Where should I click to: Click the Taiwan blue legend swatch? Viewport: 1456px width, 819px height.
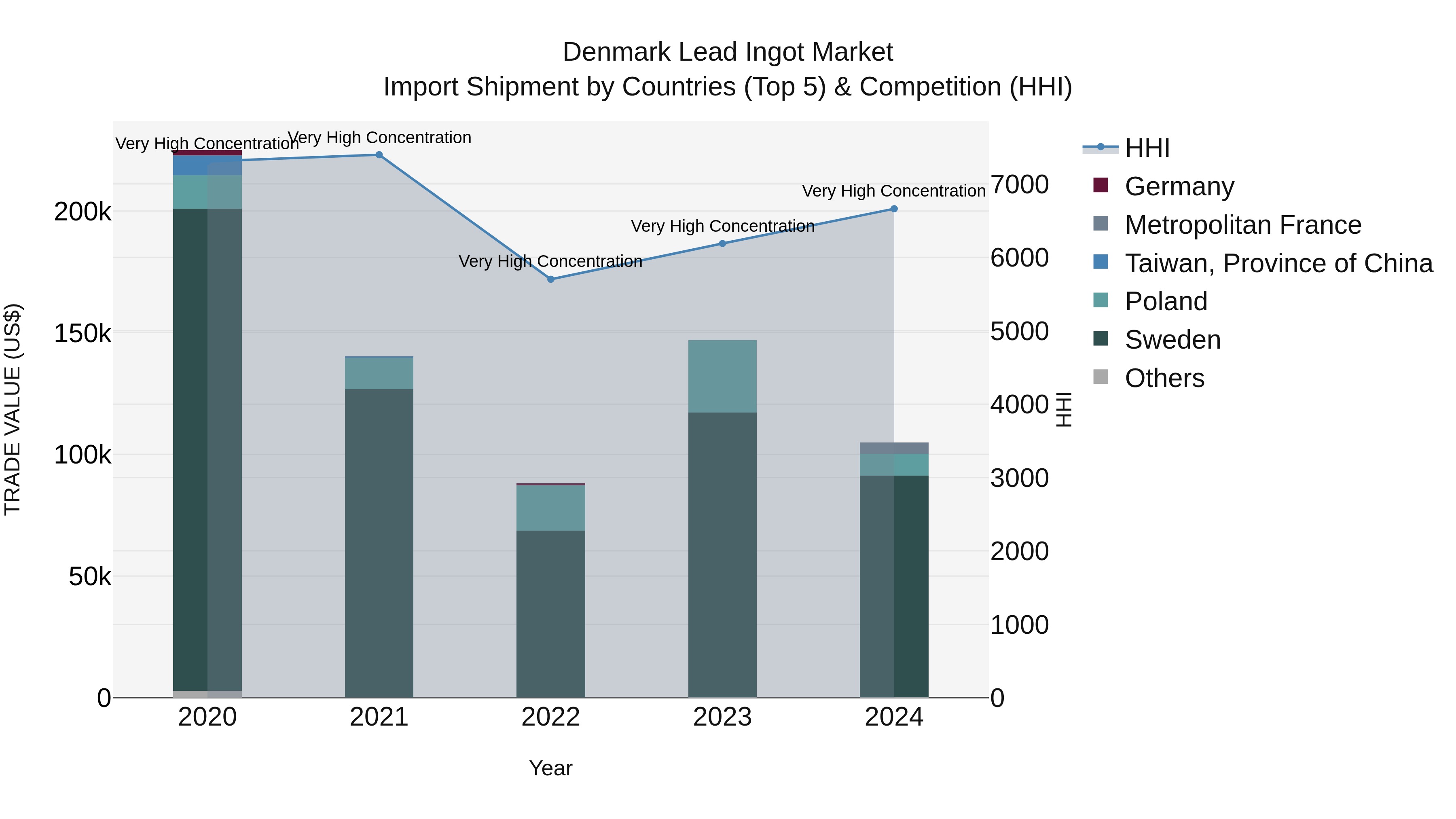1100,262
